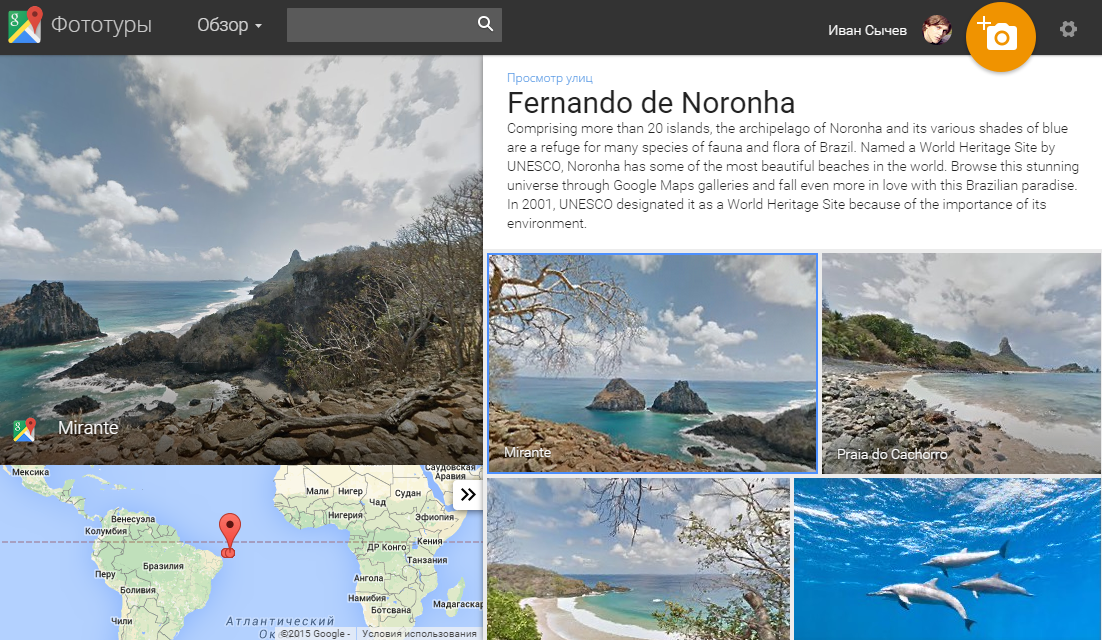Click Бразилия label on the map

click(163, 566)
